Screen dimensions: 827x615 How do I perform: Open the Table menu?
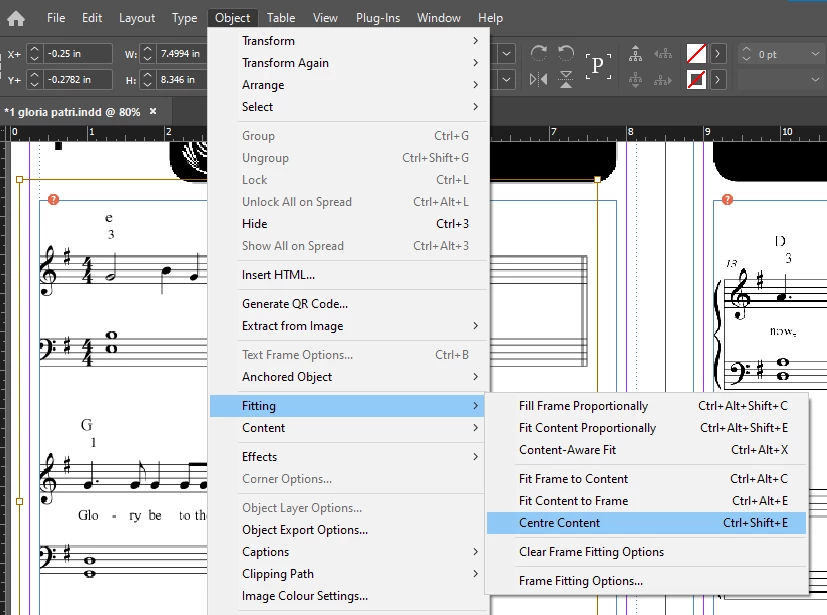(281, 18)
